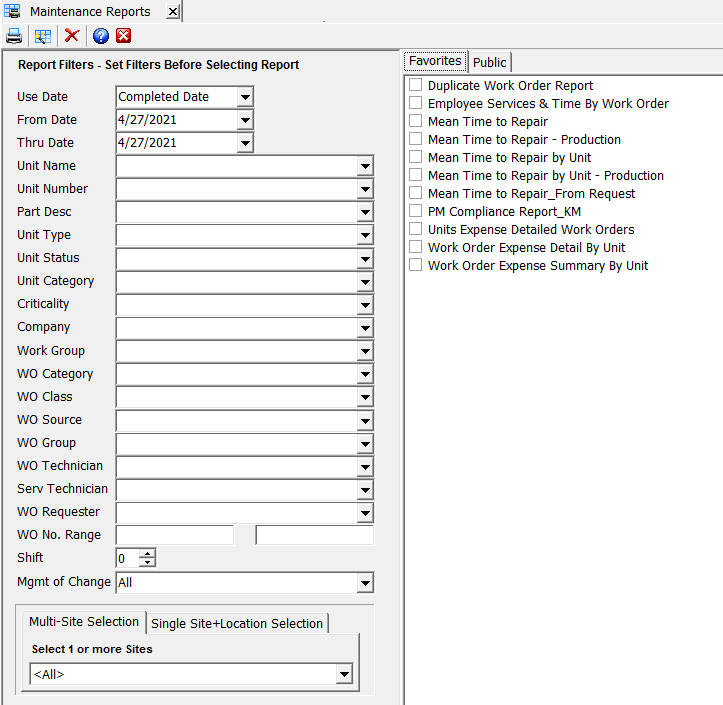Click the Maintenance Reports window icon
This screenshot has height=705, width=723.
pyautogui.click(x=12, y=11)
